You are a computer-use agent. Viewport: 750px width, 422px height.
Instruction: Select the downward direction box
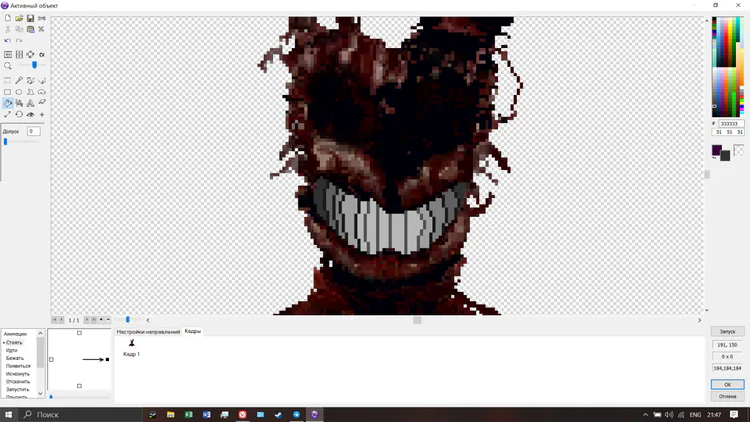(x=79, y=386)
